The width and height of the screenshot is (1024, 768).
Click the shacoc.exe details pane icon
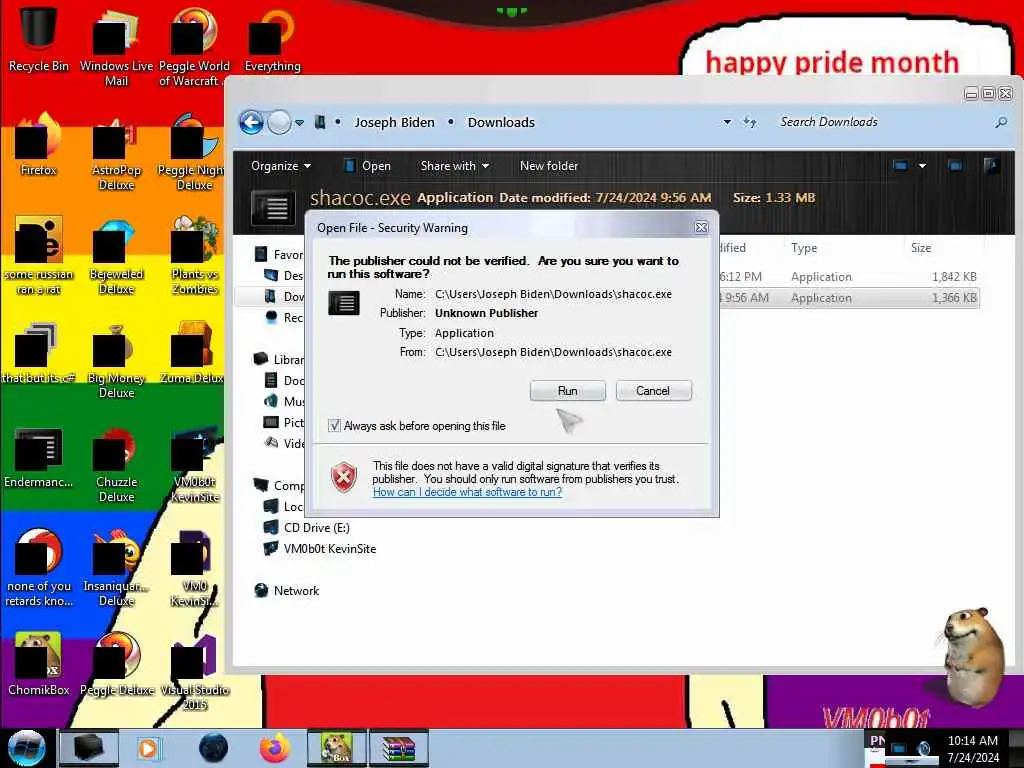[x=272, y=208]
